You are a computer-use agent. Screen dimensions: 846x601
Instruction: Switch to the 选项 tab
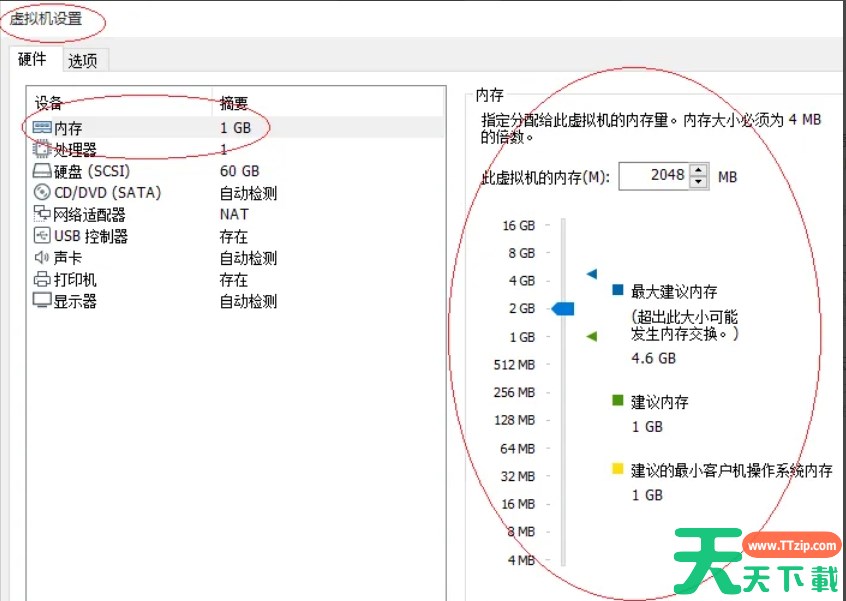pyautogui.click(x=84, y=60)
